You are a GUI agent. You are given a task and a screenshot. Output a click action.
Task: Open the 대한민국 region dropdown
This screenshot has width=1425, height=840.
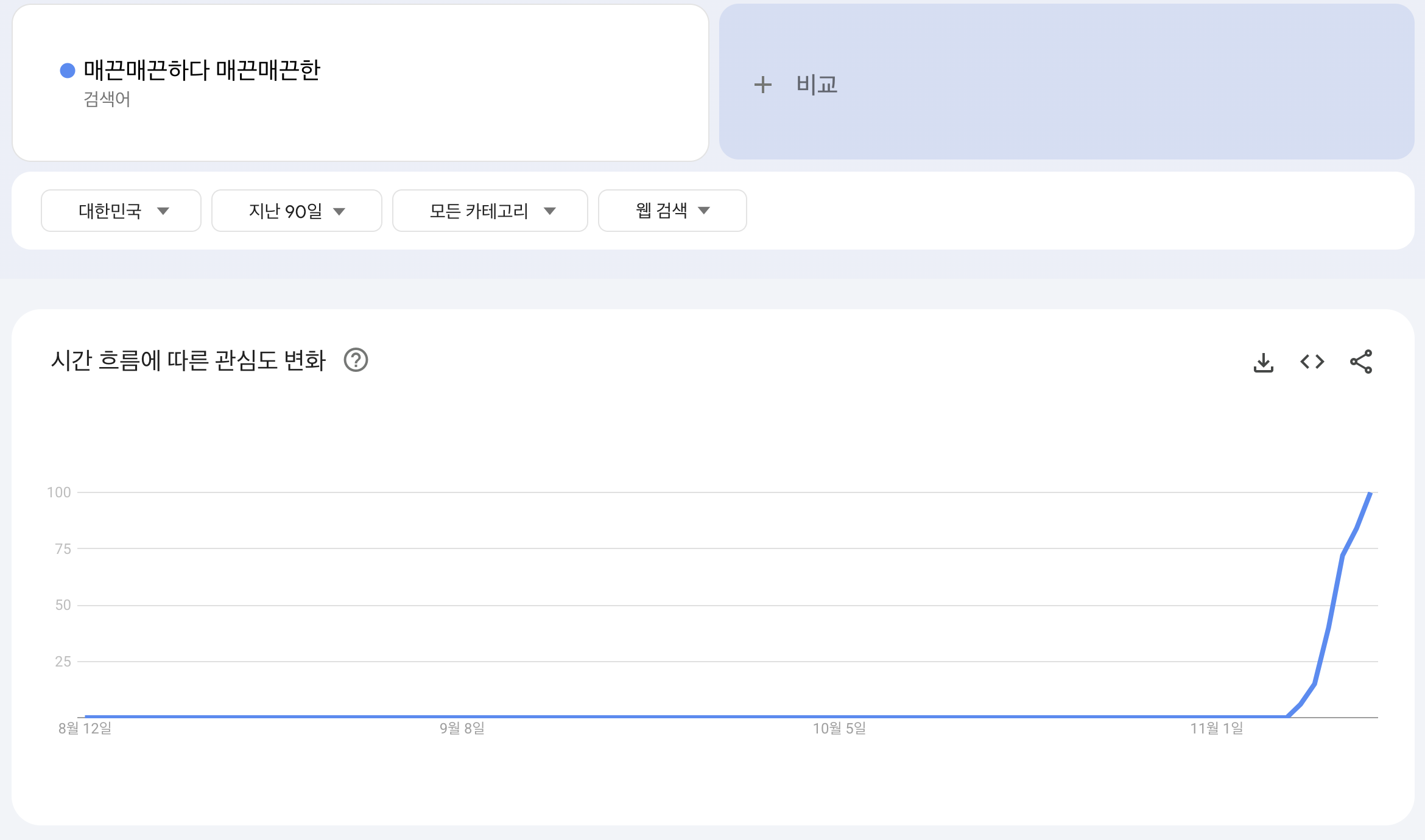(x=121, y=211)
